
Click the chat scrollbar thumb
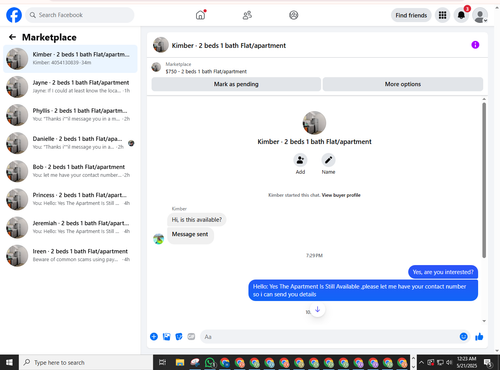(x=484, y=180)
